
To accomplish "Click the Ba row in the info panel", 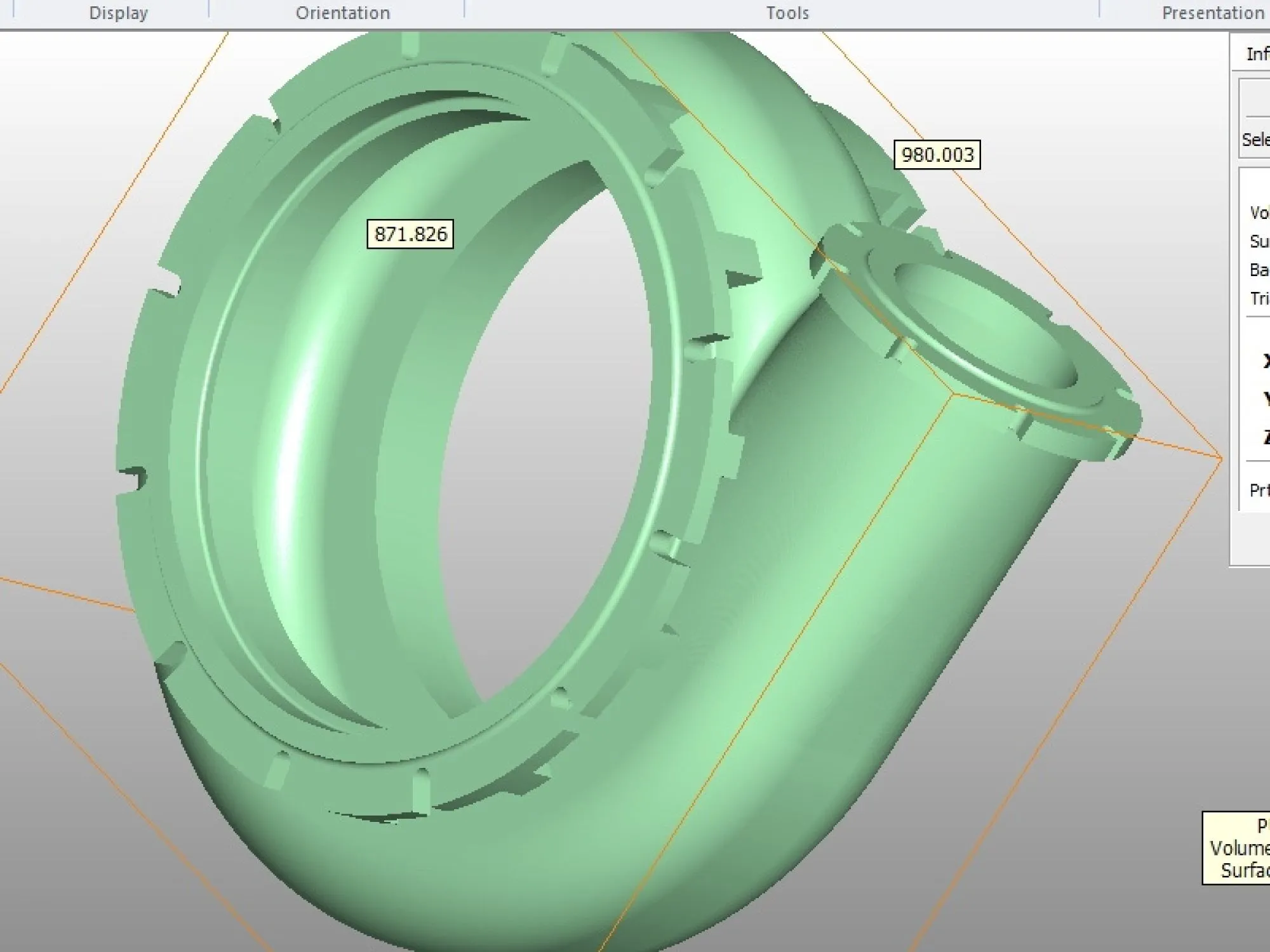I will click(1259, 270).
